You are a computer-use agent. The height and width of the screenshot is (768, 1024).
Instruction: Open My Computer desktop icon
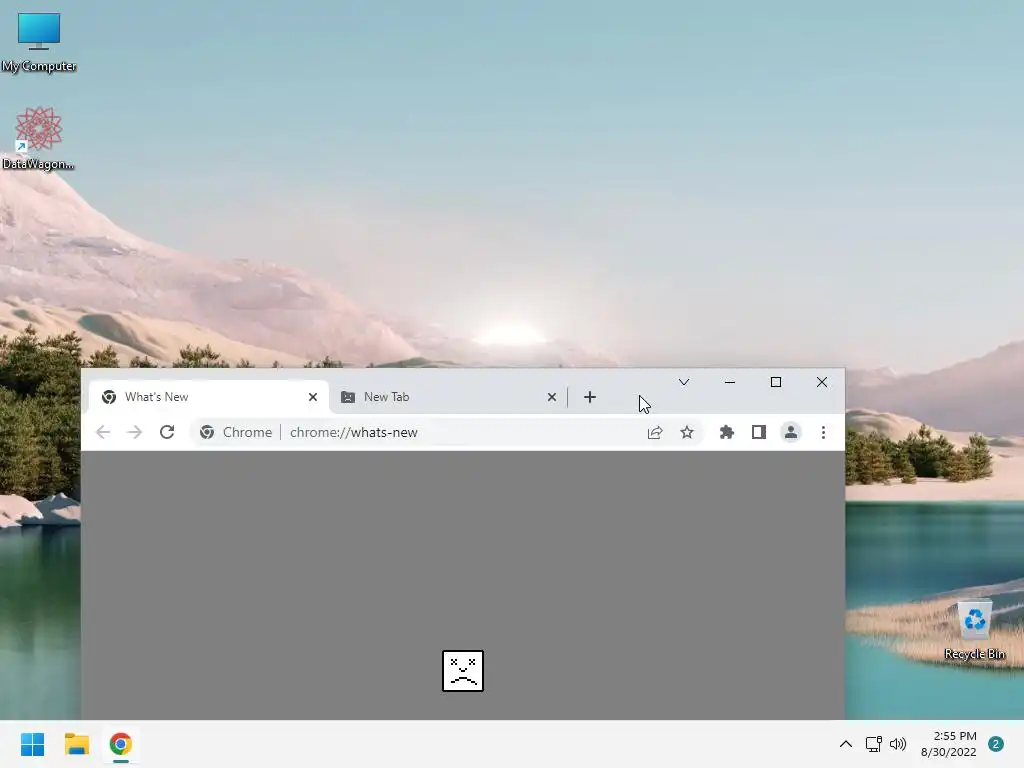point(39,42)
